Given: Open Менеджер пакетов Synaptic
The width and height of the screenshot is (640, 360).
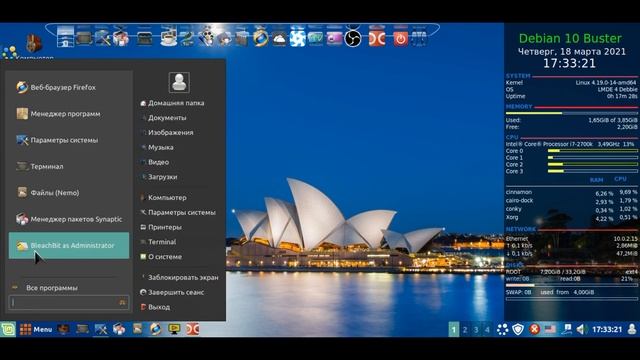Looking at the screenshot, I should pos(69,219).
